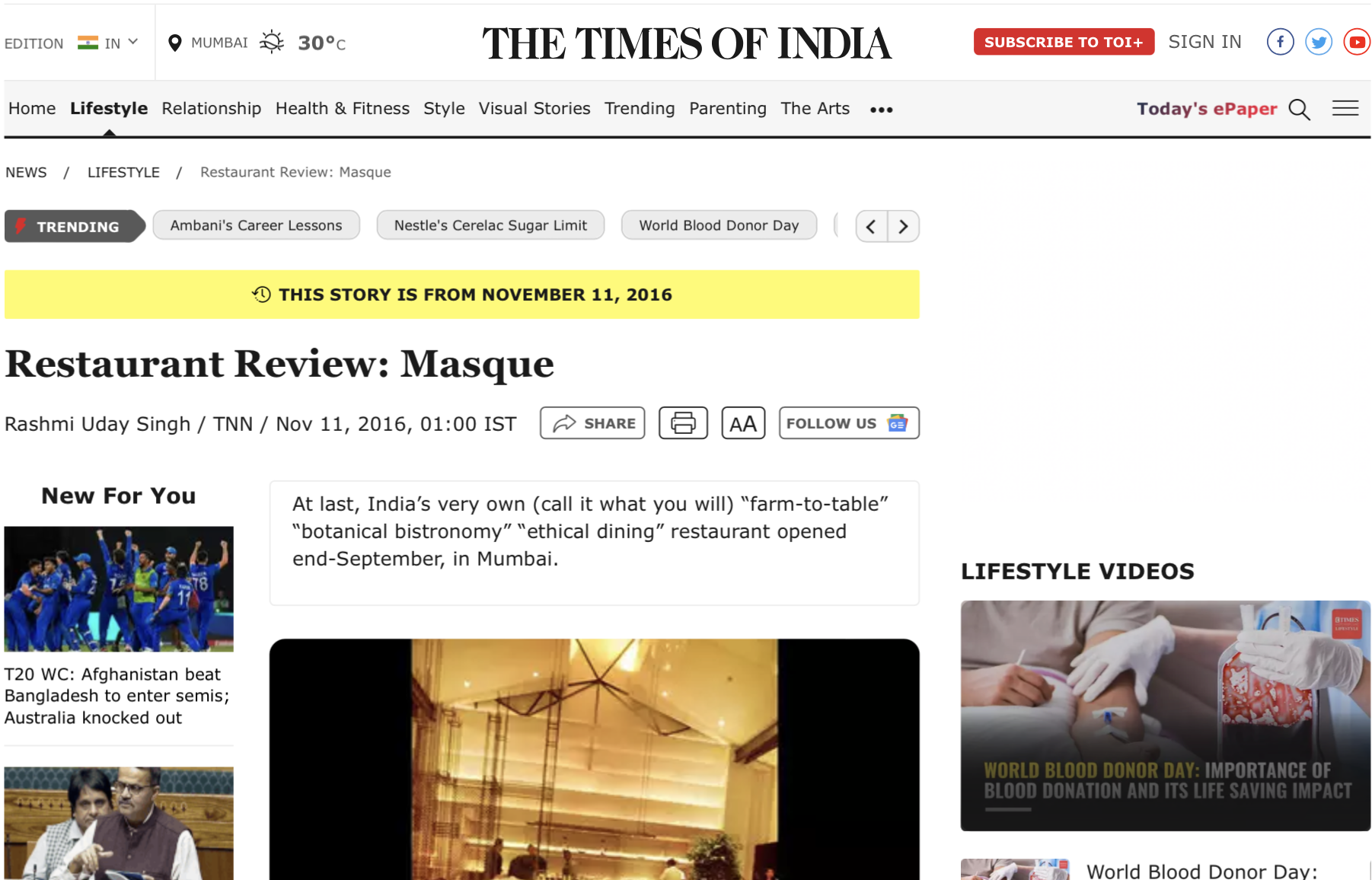This screenshot has width=1372, height=880.
Task: Click Subscribe to TOI+ button
Action: pyautogui.click(x=1064, y=42)
